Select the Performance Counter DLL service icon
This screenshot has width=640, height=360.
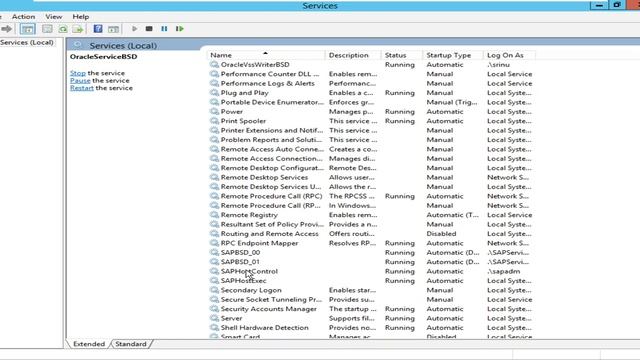tap(214, 74)
